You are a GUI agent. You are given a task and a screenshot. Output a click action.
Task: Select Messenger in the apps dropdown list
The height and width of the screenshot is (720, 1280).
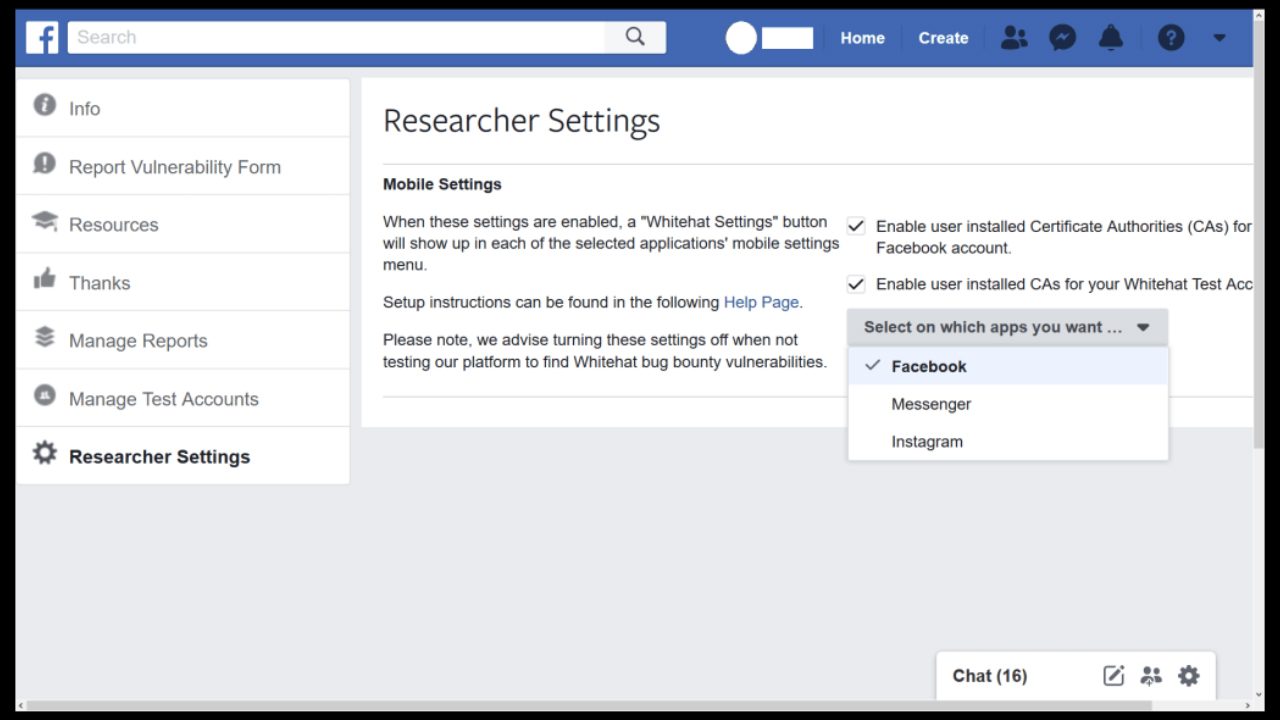pyautogui.click(x=1008, y=404)
